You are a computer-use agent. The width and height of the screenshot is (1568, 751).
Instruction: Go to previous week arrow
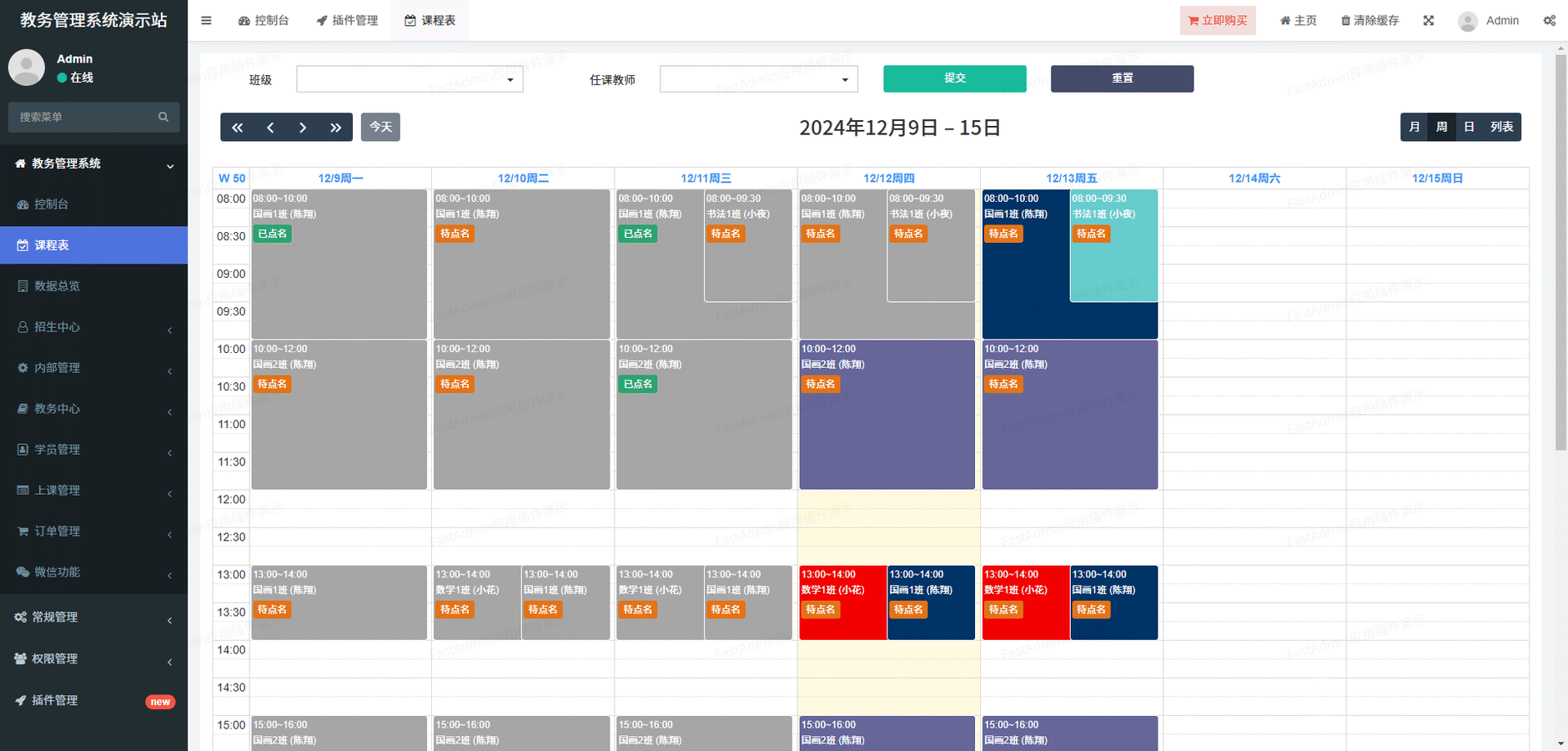click(270, 128)
